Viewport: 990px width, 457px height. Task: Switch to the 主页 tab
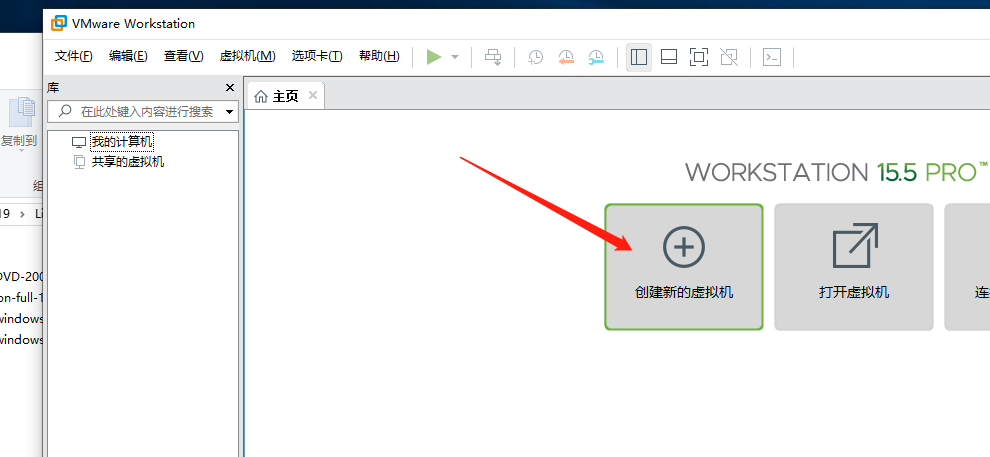click(x=285, y=96)
